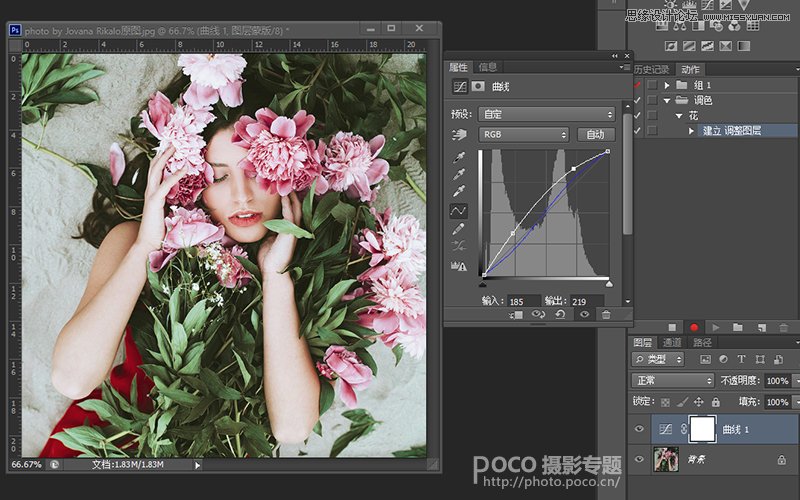Viewport: 800px width, 500px height.
Task: Open the 填充 fill slider arrow
Action: tap(796, 402)
